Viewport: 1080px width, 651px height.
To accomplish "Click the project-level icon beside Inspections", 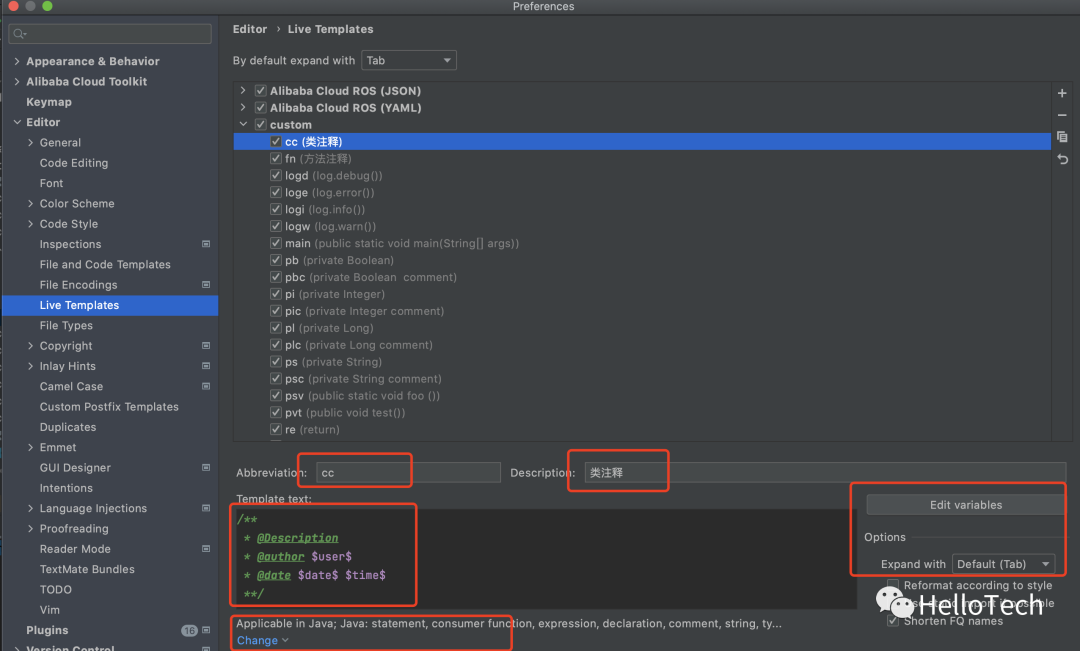I will coord(206,244).
